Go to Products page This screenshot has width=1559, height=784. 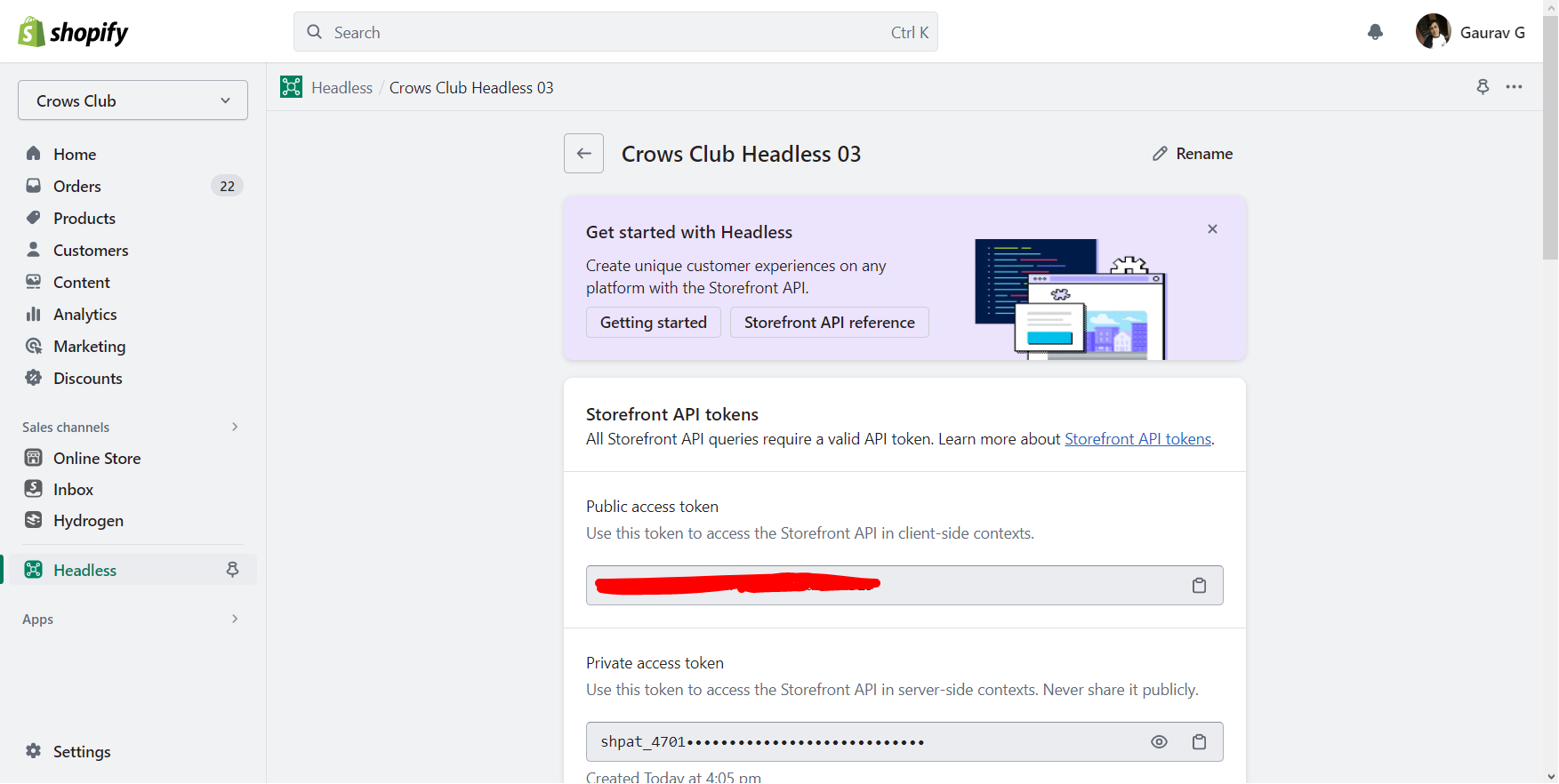[84, 218]
